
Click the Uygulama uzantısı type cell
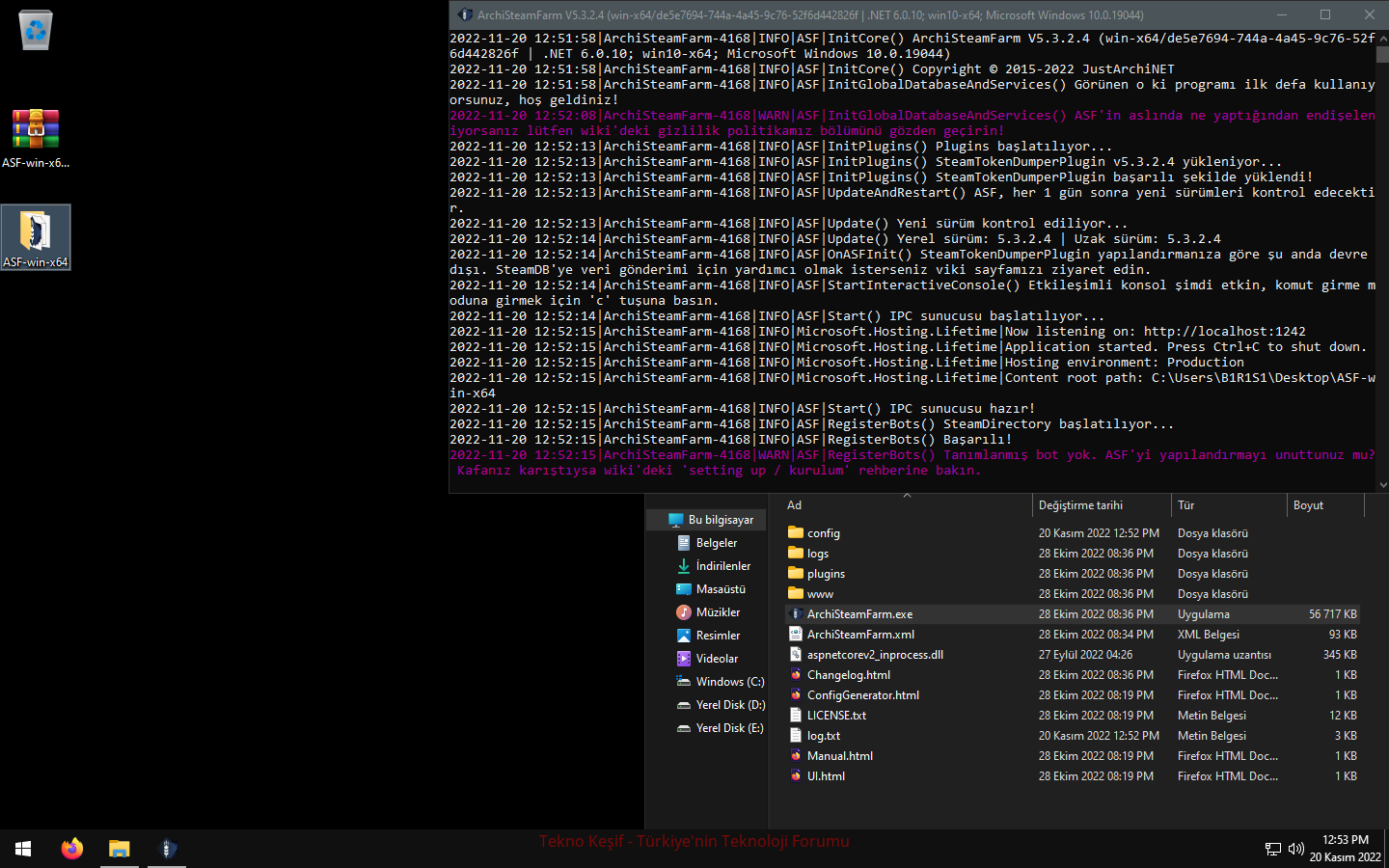pyautogui.click(x=1224, y=655)
